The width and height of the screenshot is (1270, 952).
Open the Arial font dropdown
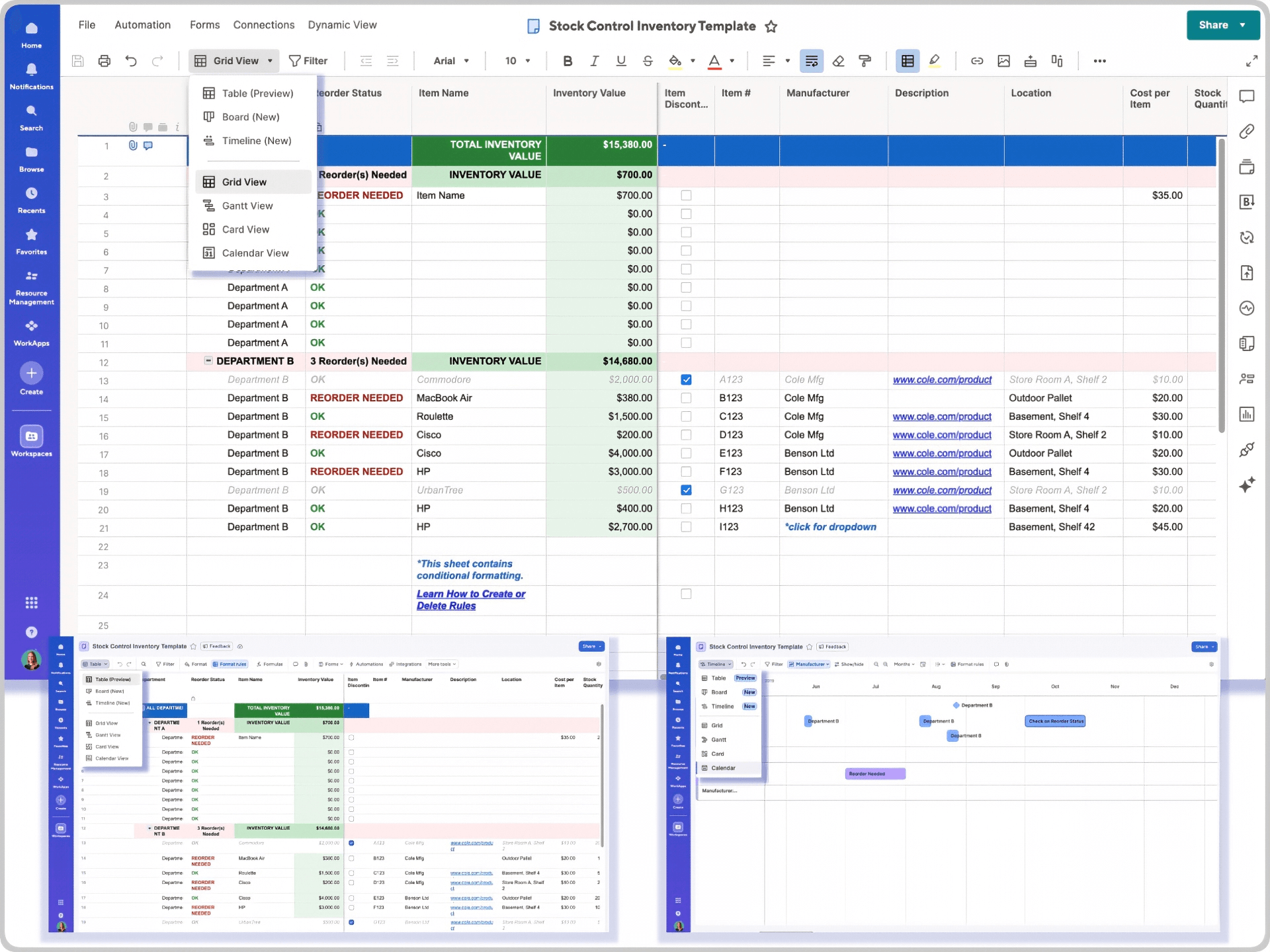click(x=451, y=61)
